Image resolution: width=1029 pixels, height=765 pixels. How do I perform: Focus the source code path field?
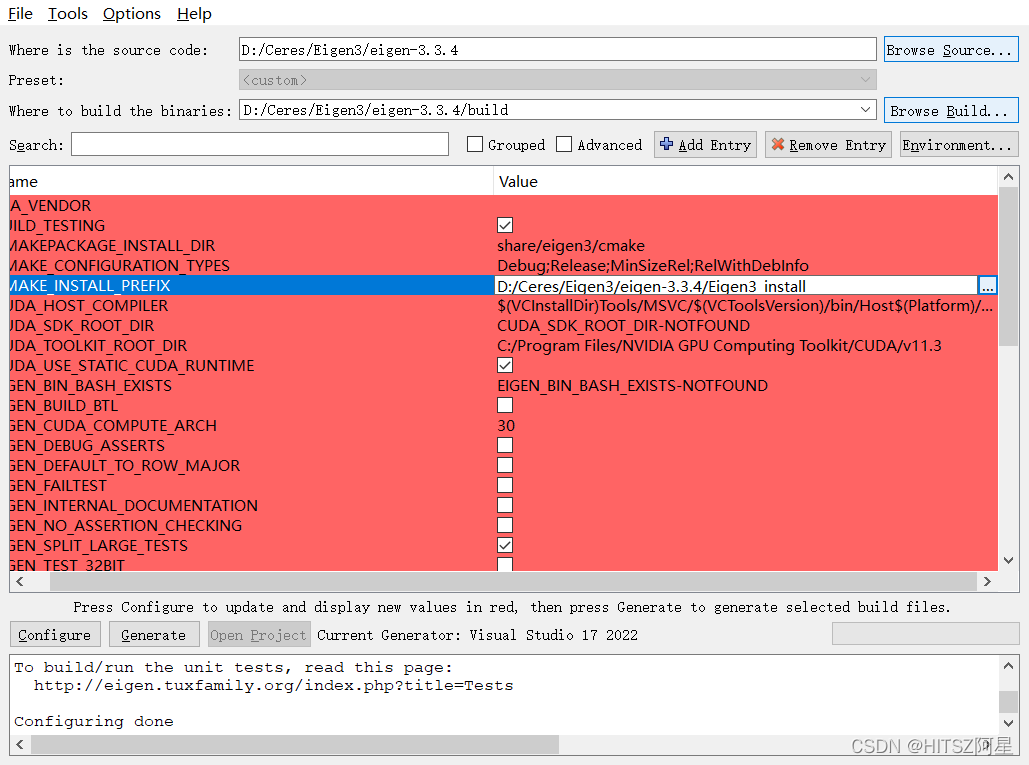coord(557,50)
